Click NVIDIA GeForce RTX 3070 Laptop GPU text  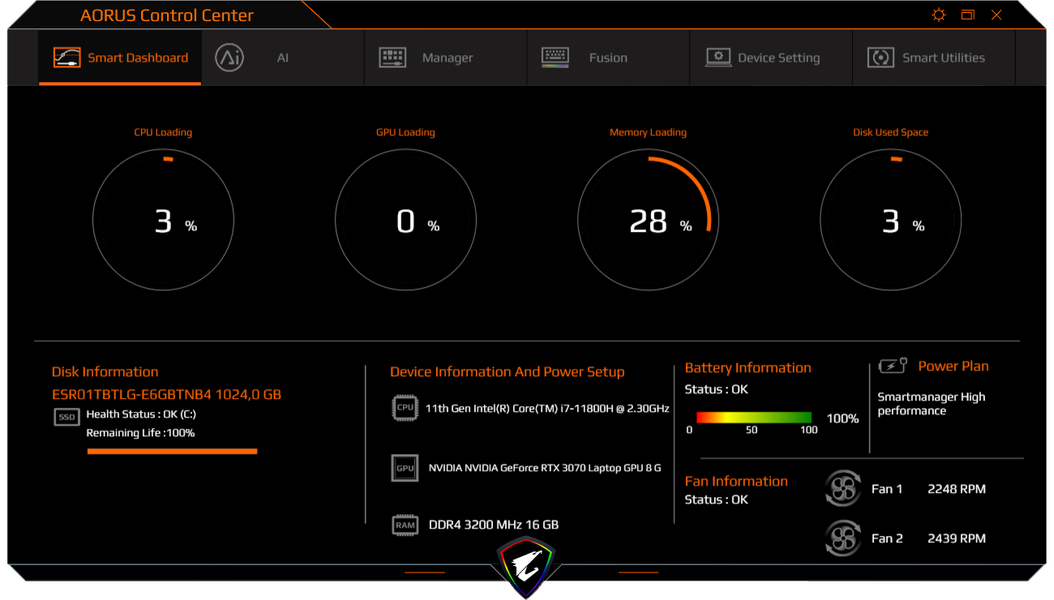click(x=544, y=468)
